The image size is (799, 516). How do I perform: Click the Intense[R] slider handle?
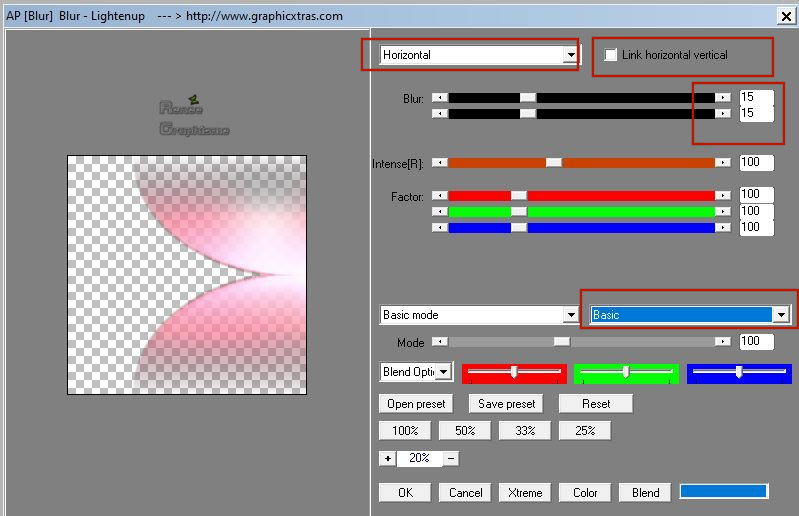pos(554,162)
